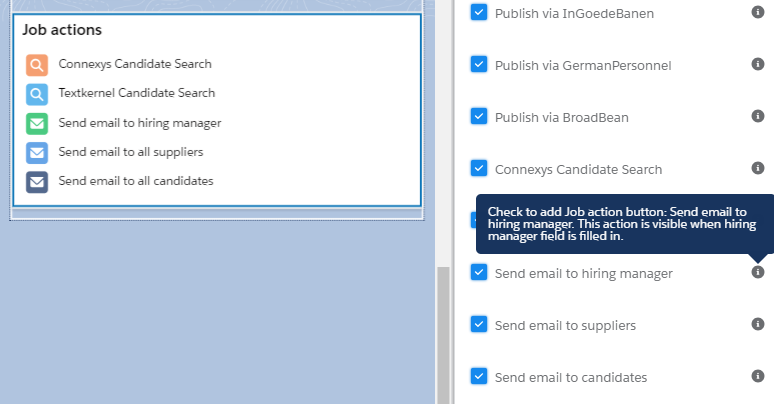The height and width of the screenshot is (404, 774).
Task: Toggle Publish via BroadBean checkbox
Action: coord(479,116)
